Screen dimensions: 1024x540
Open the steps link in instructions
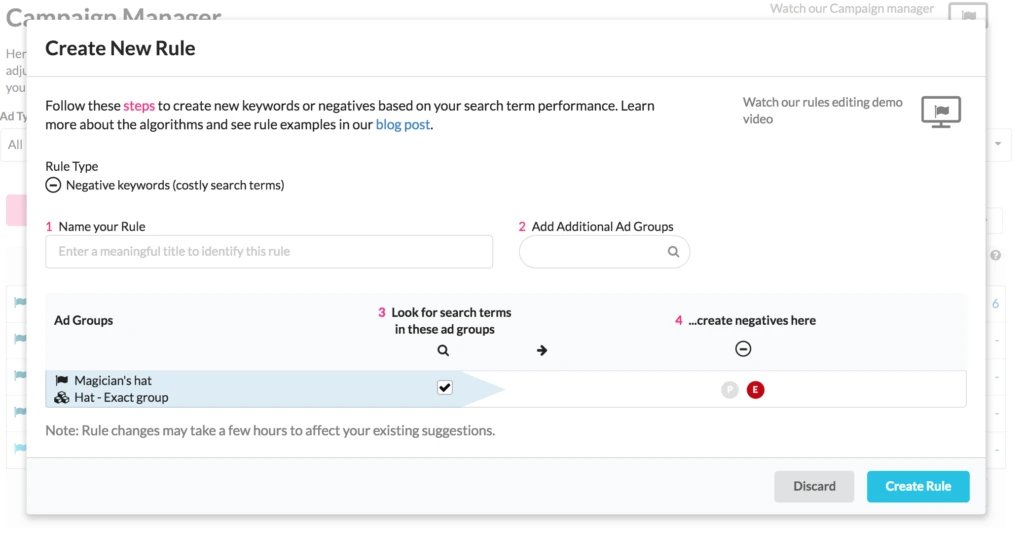[x=138, y=106]
